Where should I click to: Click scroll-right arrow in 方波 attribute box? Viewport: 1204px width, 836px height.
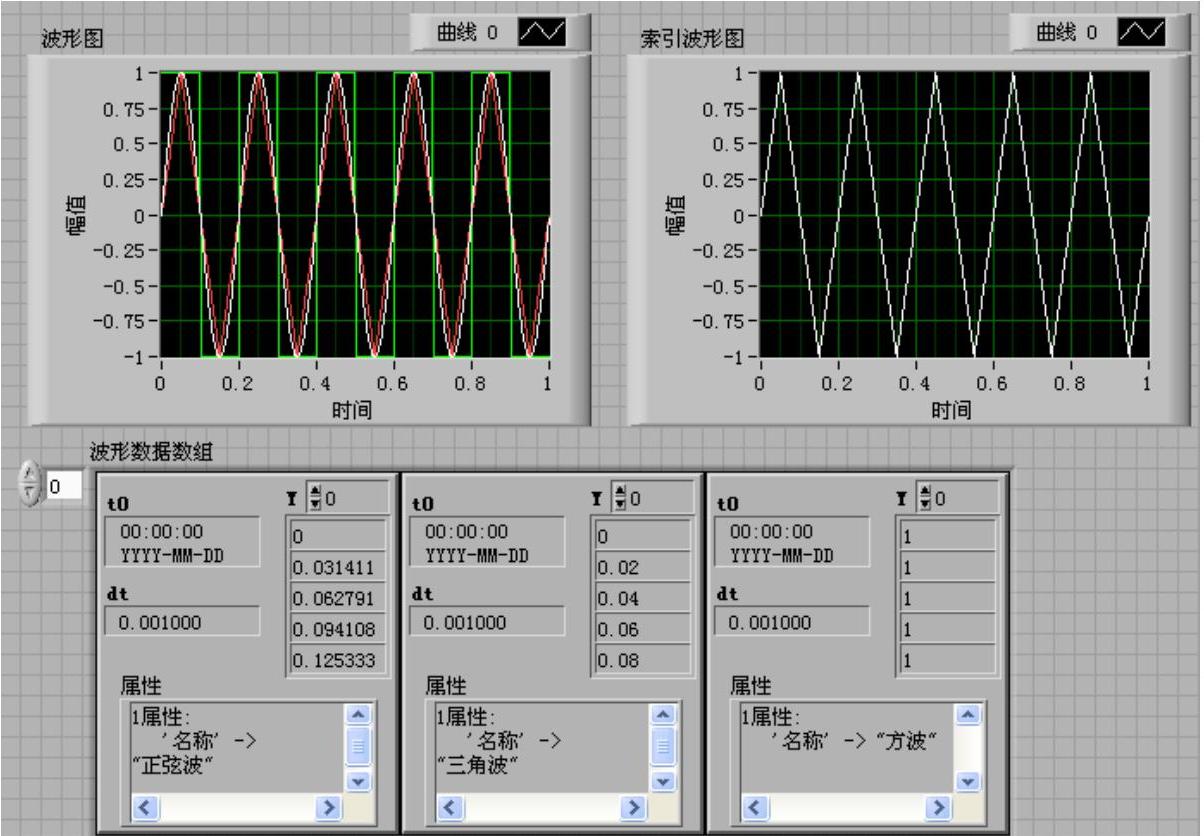click(938, 807)
